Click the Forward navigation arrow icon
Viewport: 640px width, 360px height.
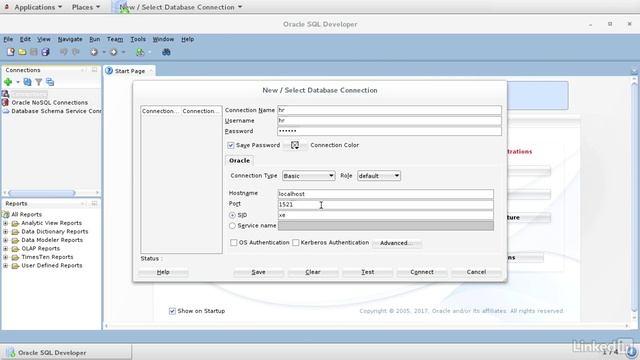[x=114, y=52]
